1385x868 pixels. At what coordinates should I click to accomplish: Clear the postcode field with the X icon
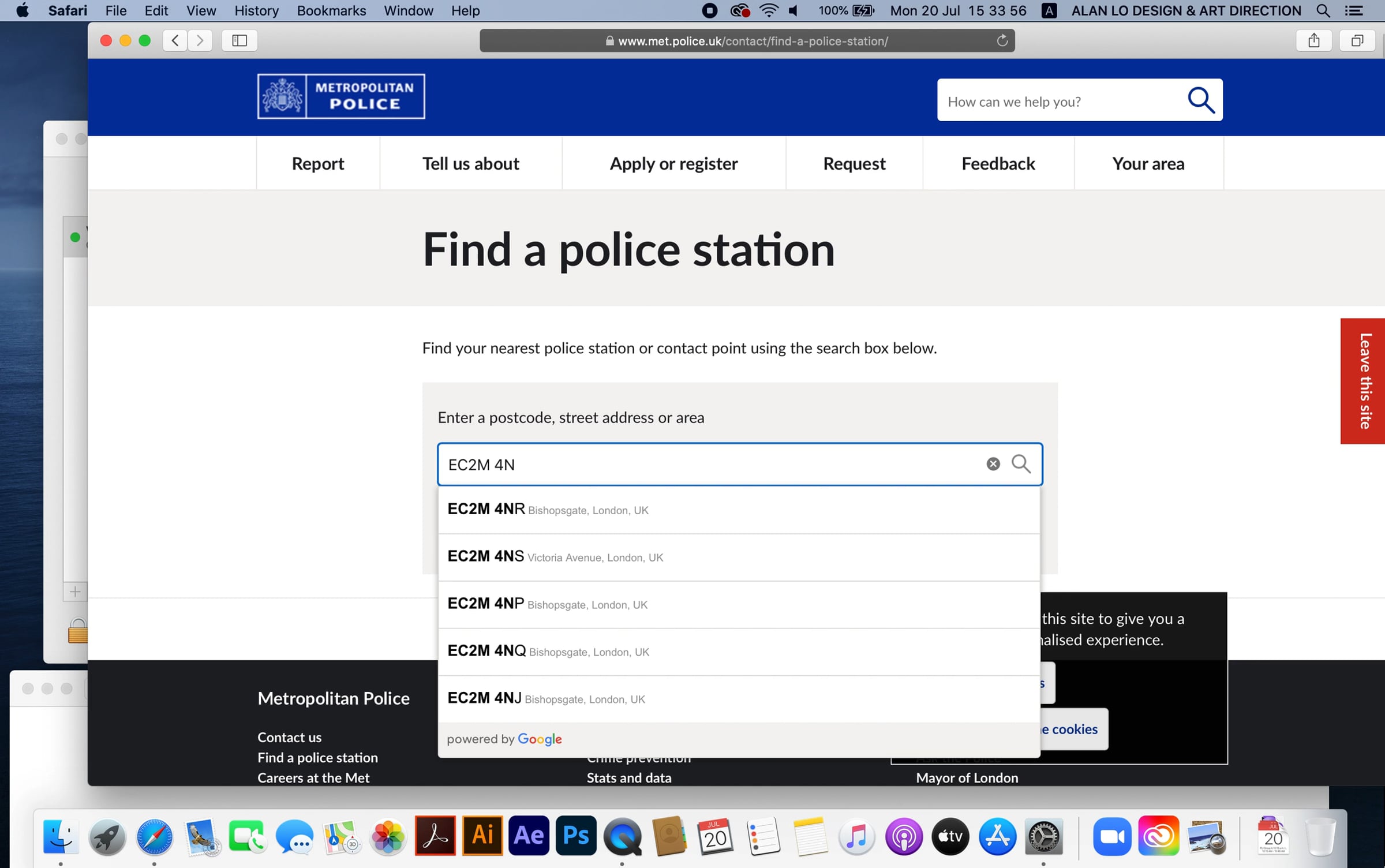click(993, 464)
